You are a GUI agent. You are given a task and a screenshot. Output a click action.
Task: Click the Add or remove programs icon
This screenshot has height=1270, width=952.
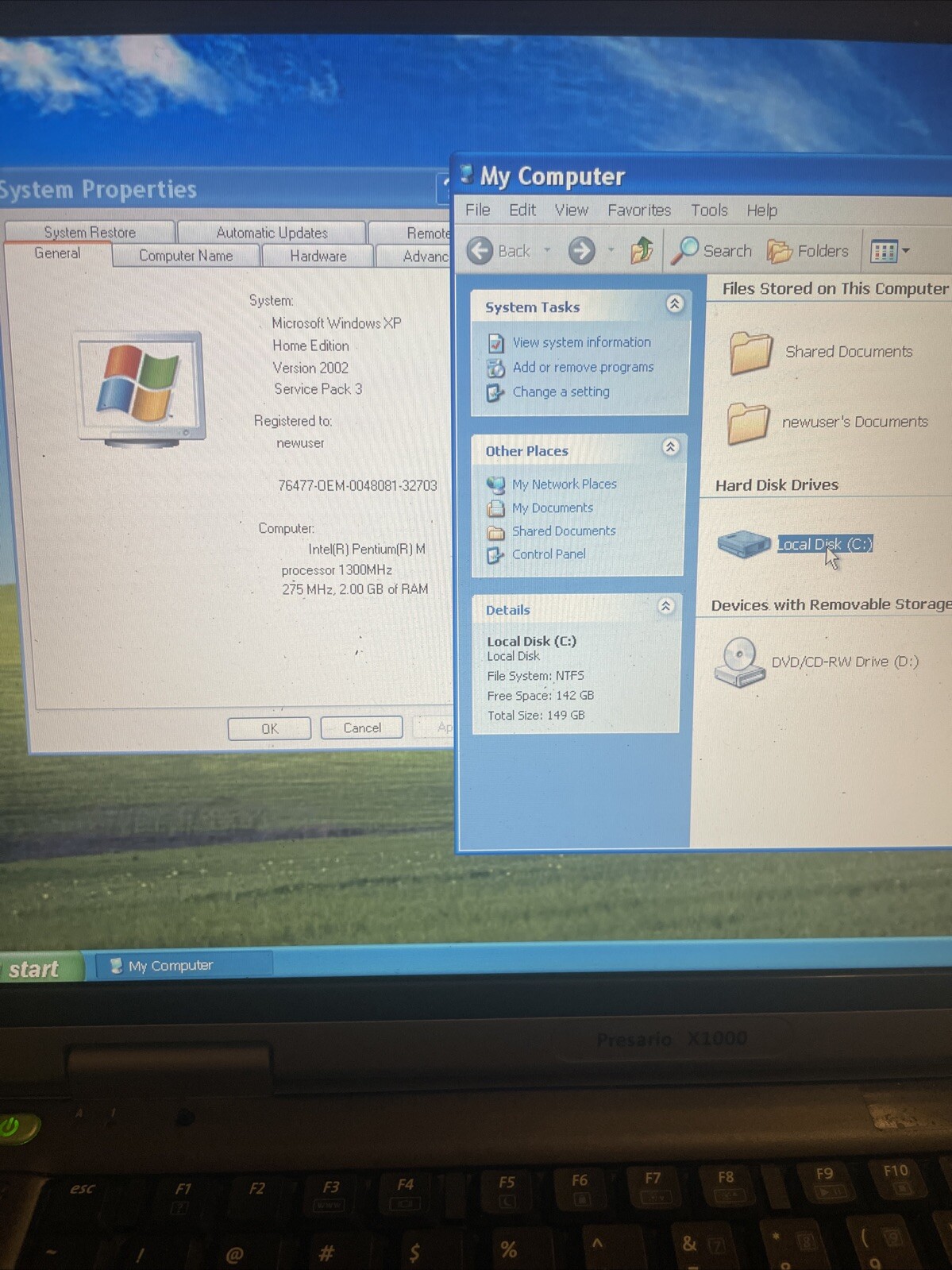click(x=495, y=368)
